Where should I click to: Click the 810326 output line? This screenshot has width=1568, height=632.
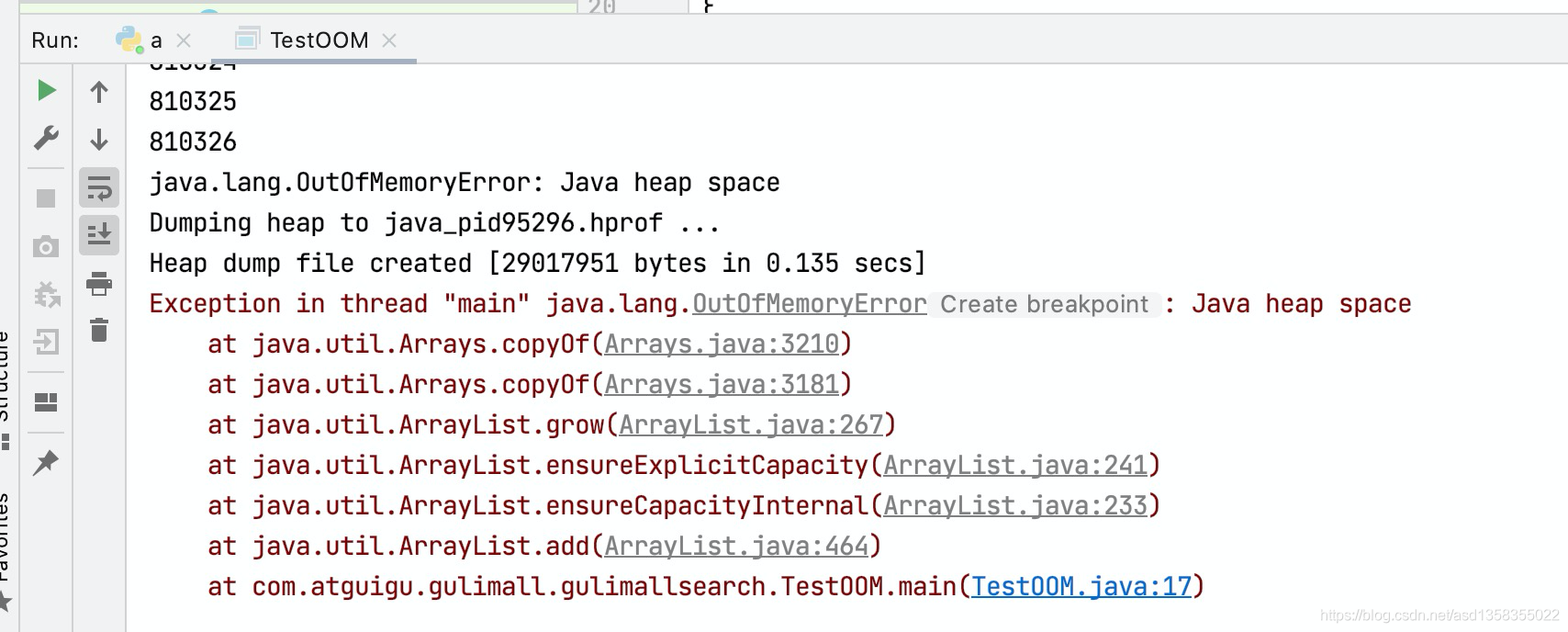(x=193, y=142)
